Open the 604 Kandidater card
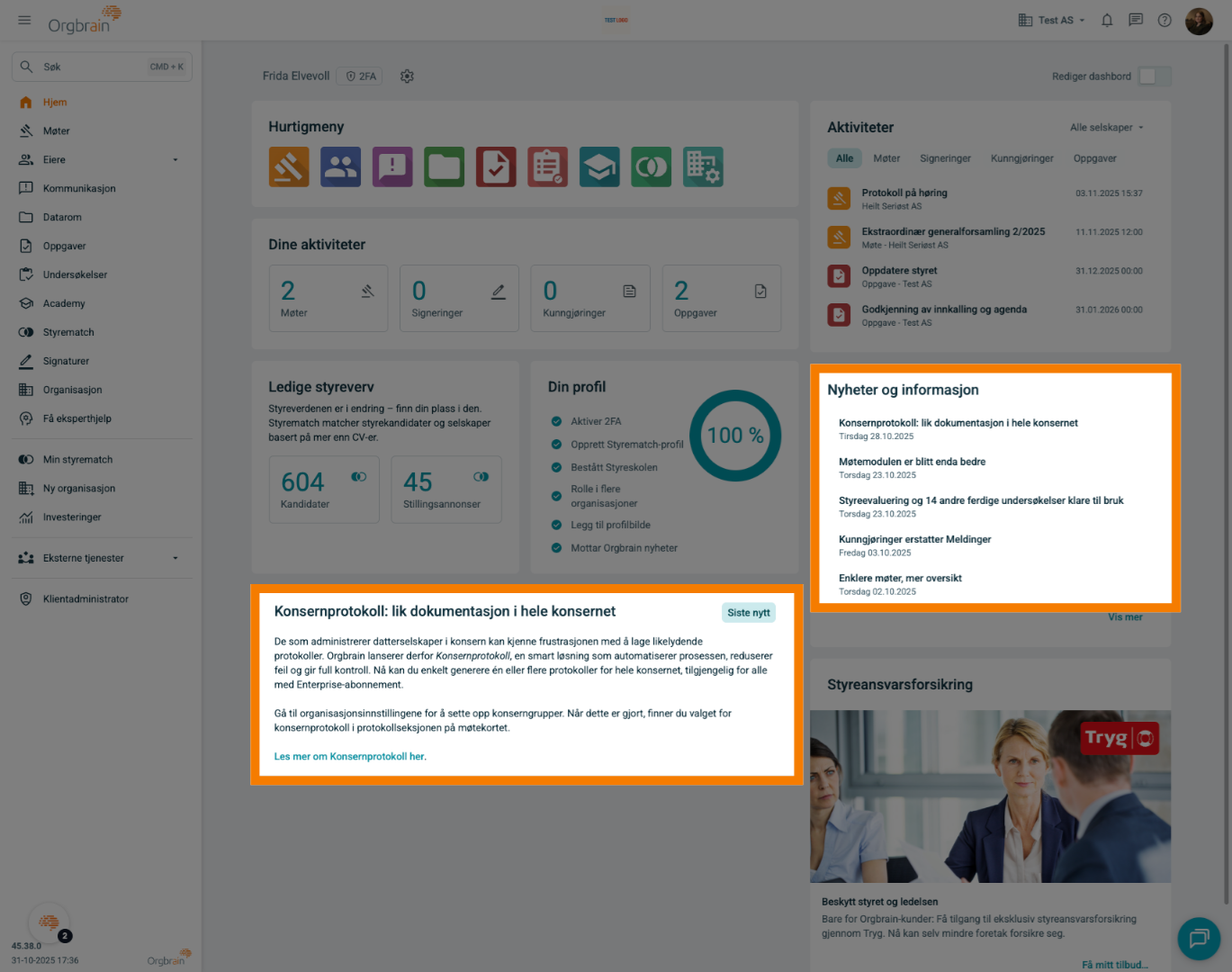Image resolution: width=1232 pixels, height=972 pixels. pyautogui.click(x=324, y=490)
